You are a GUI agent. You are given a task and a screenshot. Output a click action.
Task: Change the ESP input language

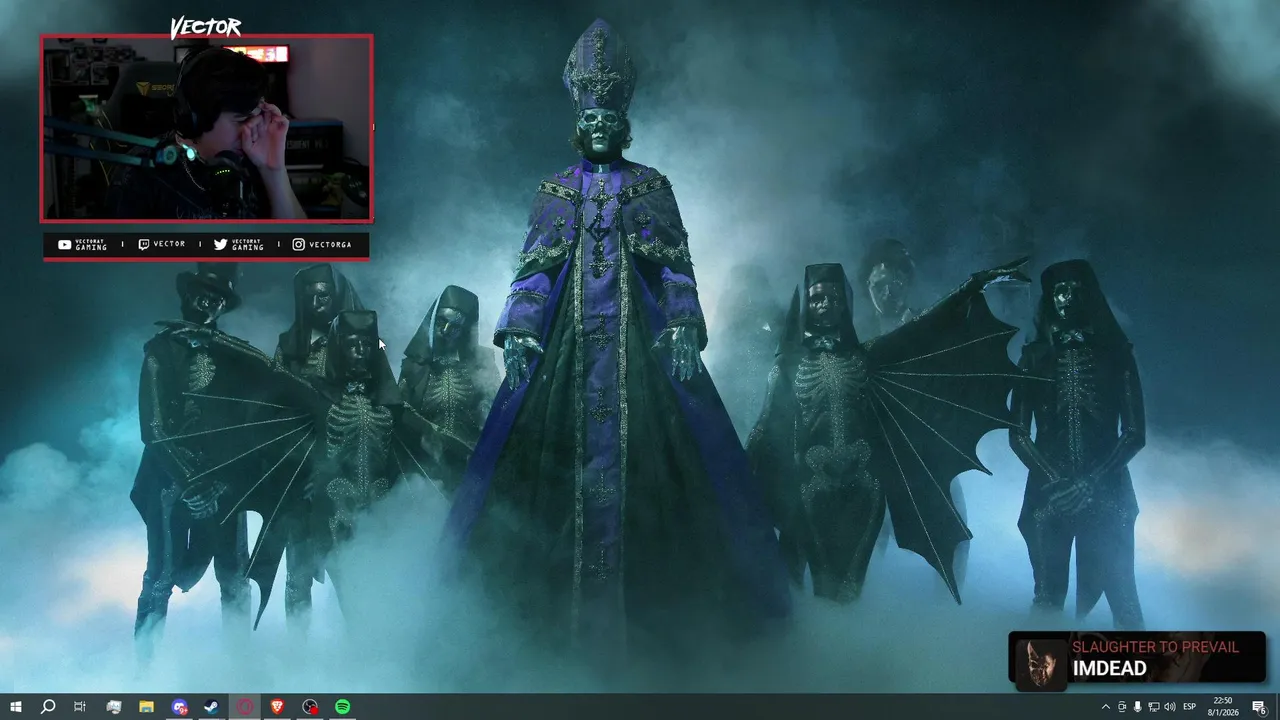(1190, 707)
